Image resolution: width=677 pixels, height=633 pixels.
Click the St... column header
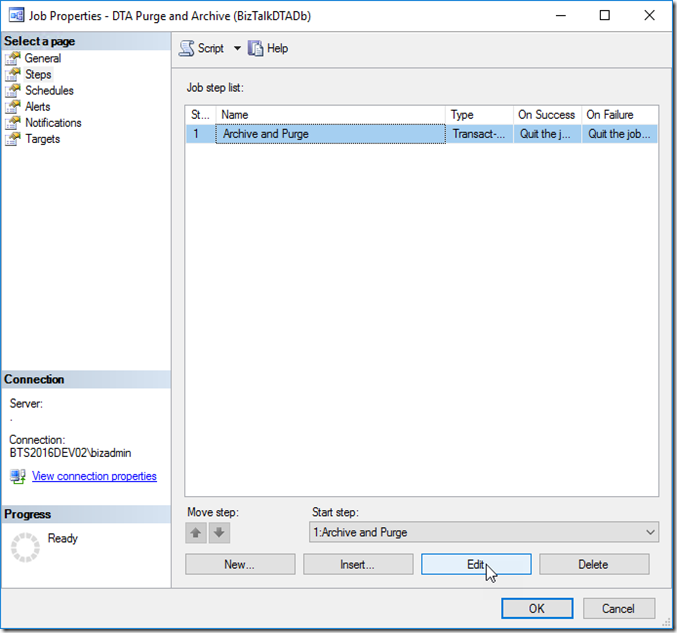coord(201,115)
